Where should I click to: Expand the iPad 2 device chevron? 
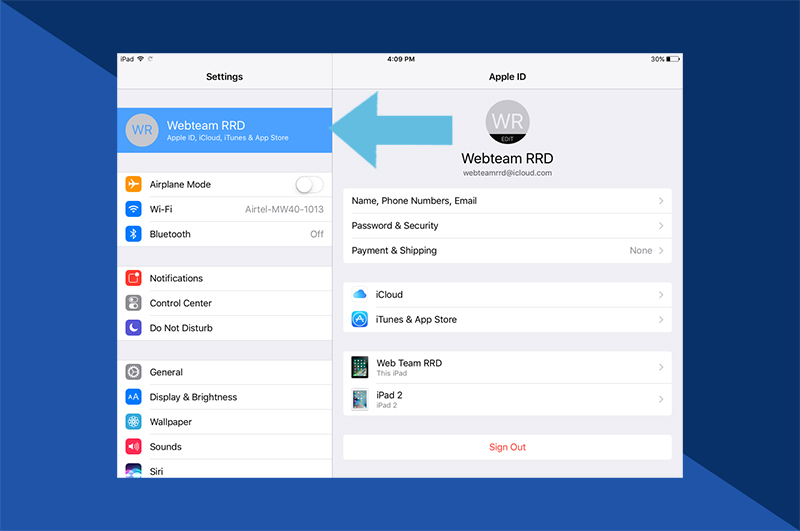pyautogui.click(x=661, y=399)
